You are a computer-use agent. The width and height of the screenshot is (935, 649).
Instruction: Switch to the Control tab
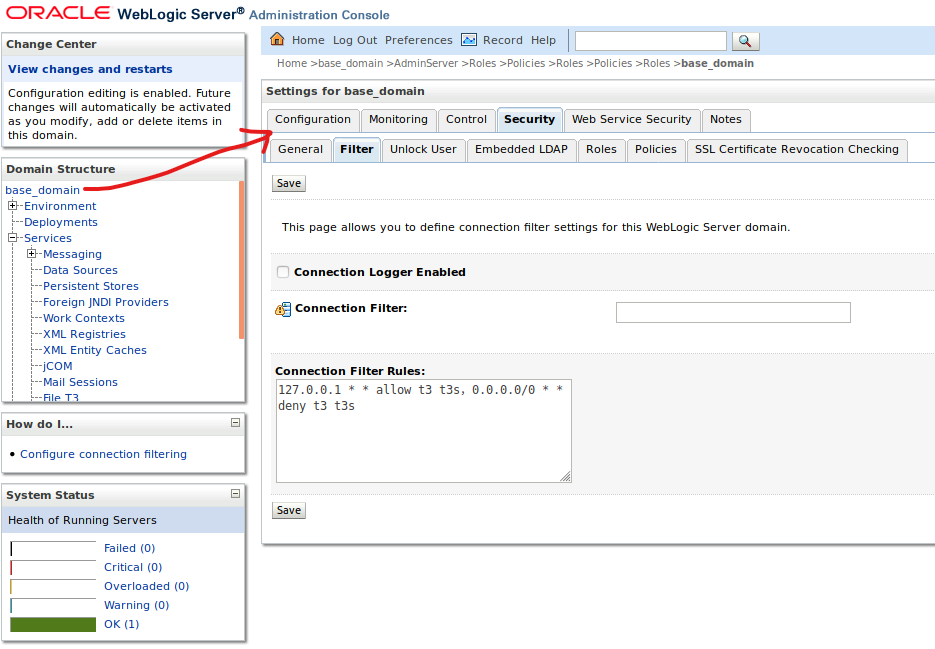tap(466, 120)
